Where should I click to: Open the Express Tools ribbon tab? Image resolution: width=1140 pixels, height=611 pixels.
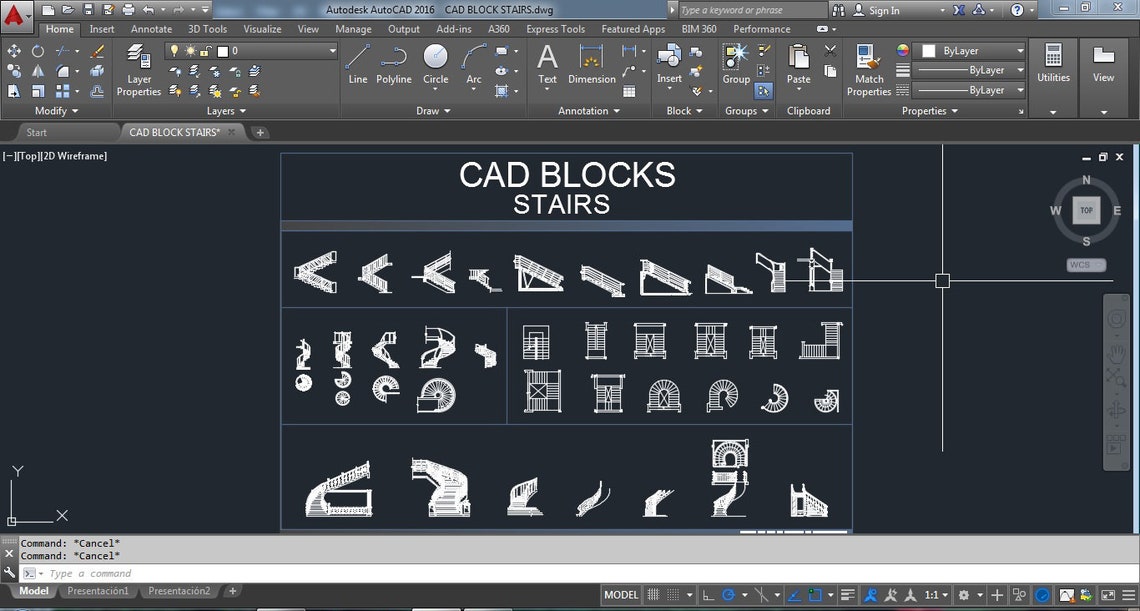(x=555, y=29)
